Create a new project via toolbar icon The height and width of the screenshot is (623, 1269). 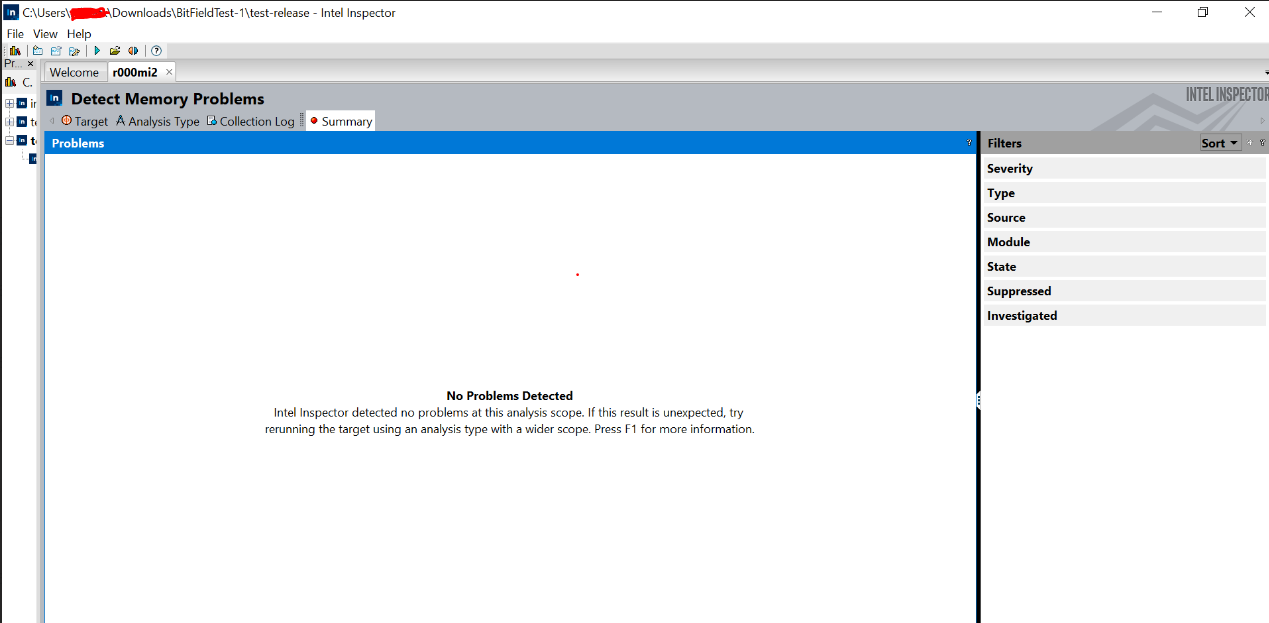click(36, 50)
